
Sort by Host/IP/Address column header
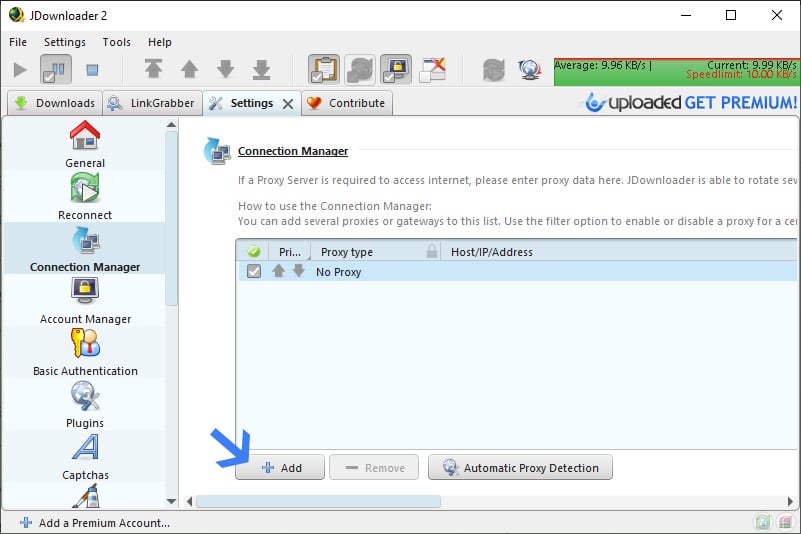491,252
